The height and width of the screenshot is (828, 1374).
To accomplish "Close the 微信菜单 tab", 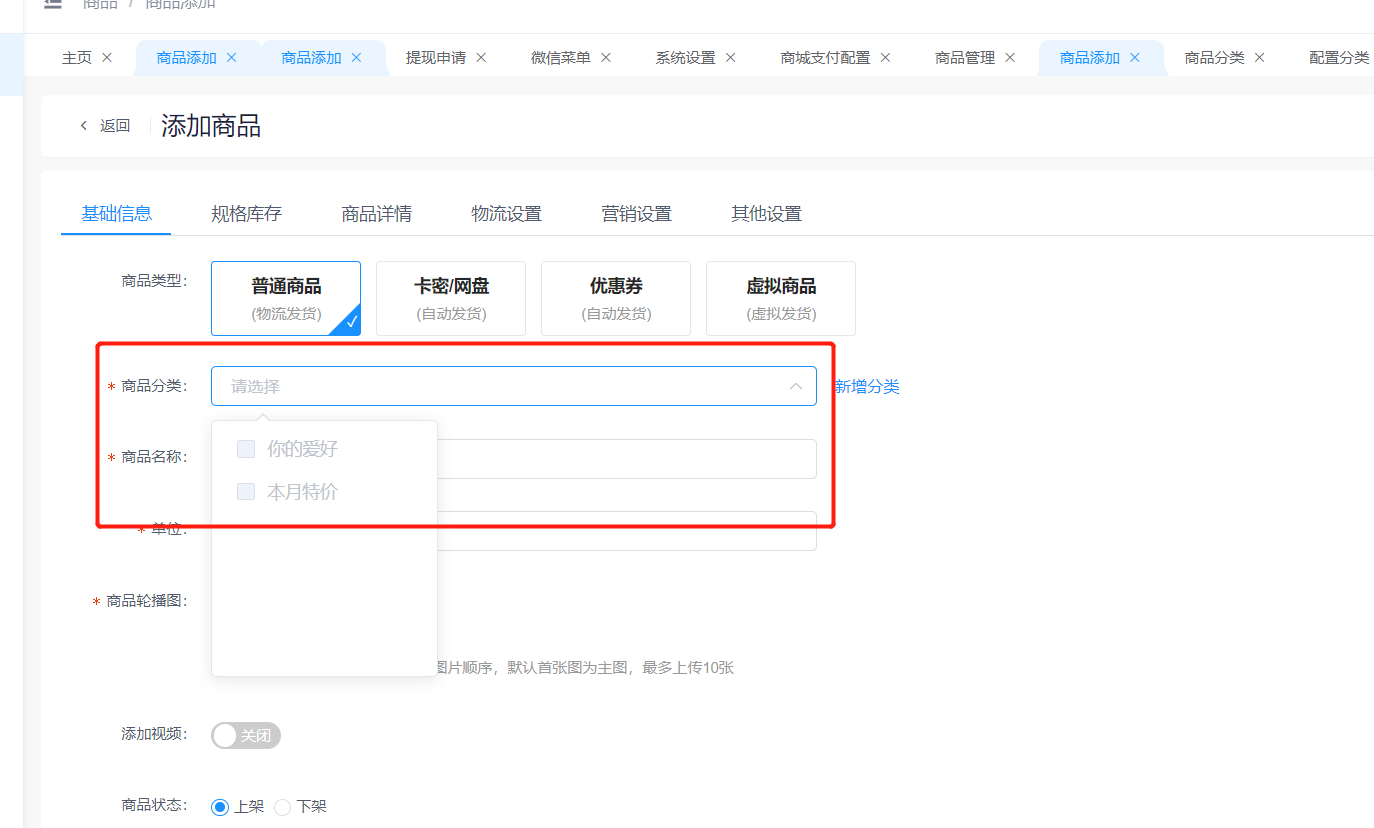I will point(606,58).
